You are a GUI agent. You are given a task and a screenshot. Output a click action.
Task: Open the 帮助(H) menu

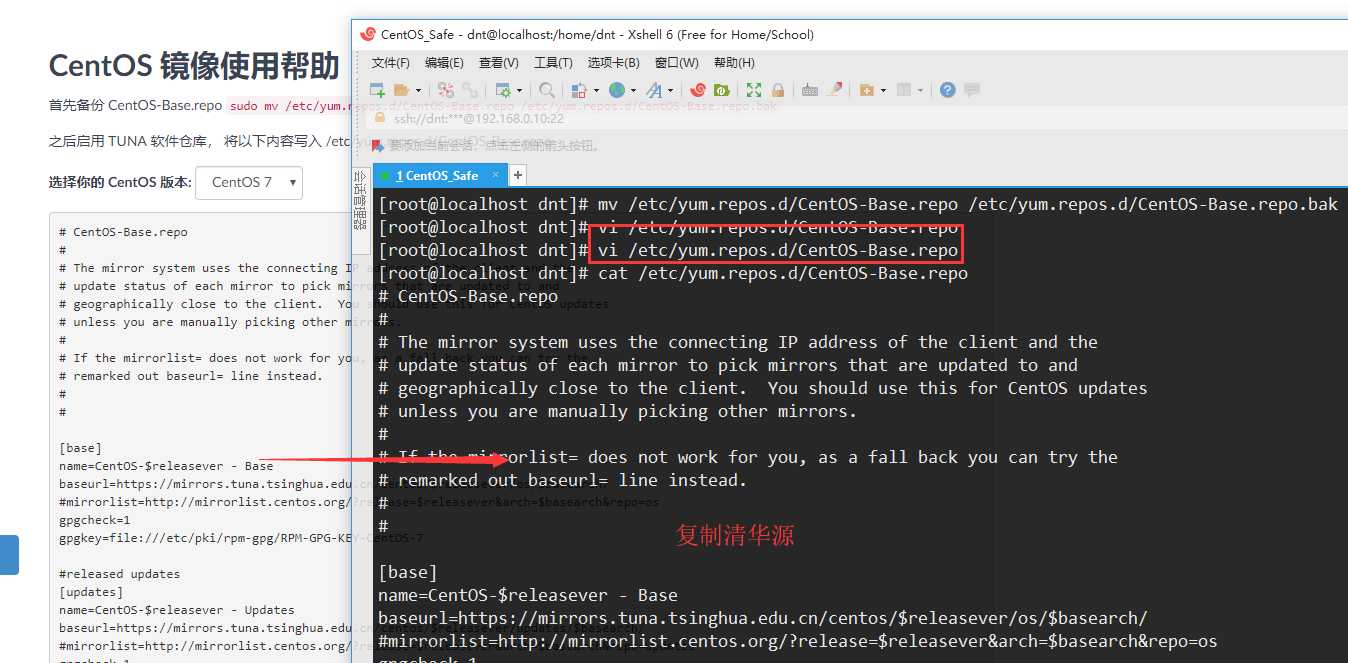734,62
